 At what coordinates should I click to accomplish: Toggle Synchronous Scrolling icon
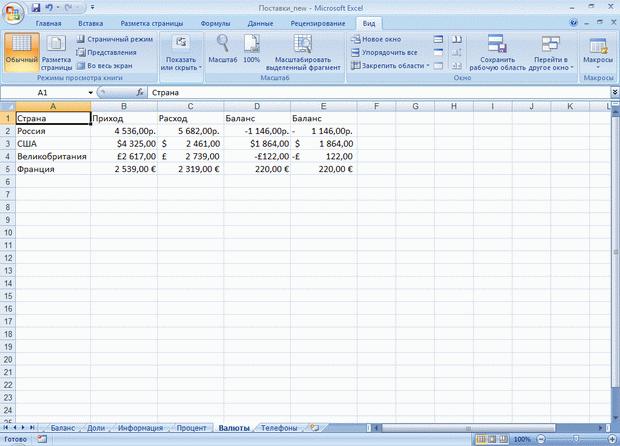click(457, 52)
